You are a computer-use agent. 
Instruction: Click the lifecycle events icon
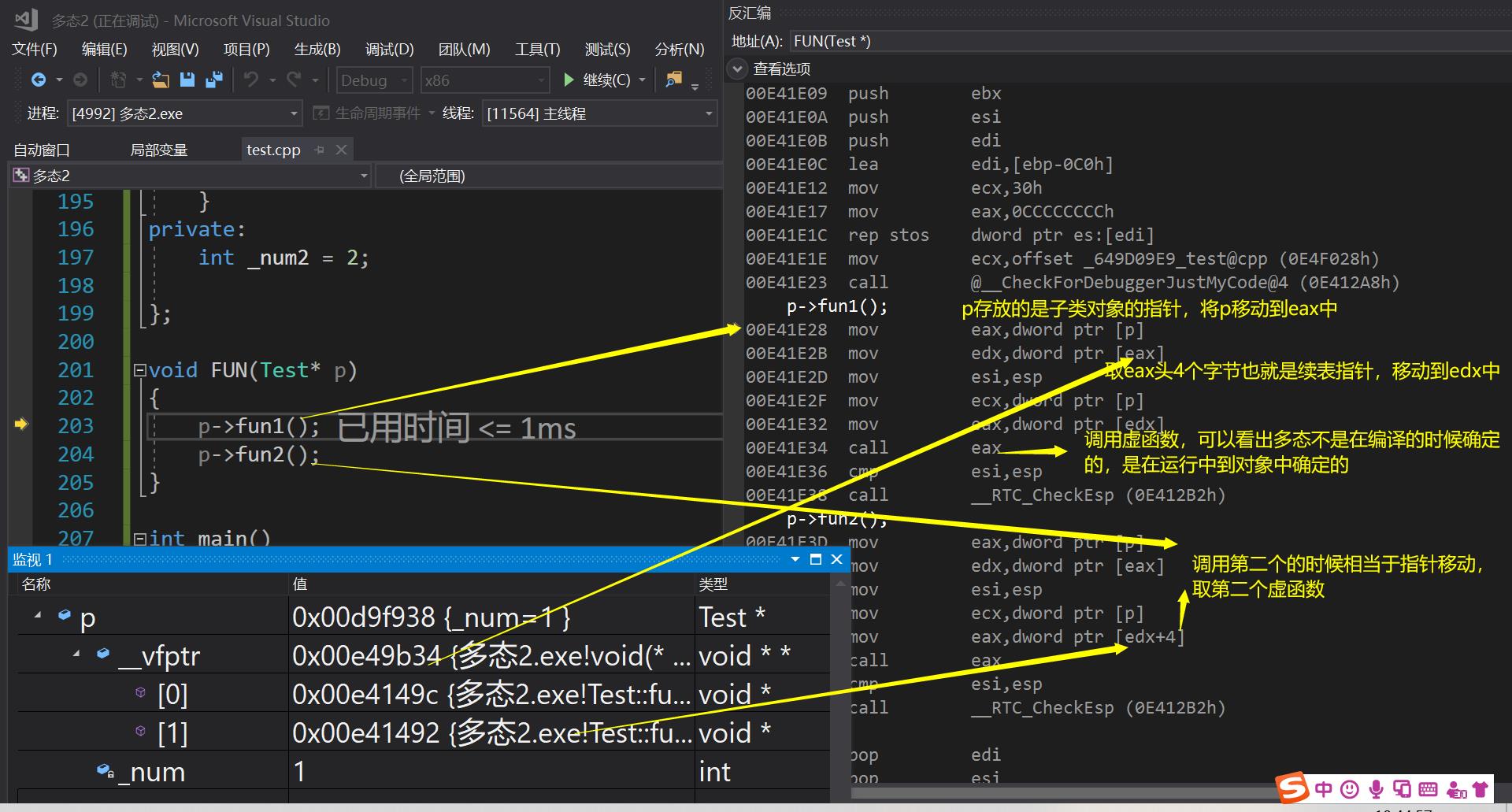tap(321, 113)
